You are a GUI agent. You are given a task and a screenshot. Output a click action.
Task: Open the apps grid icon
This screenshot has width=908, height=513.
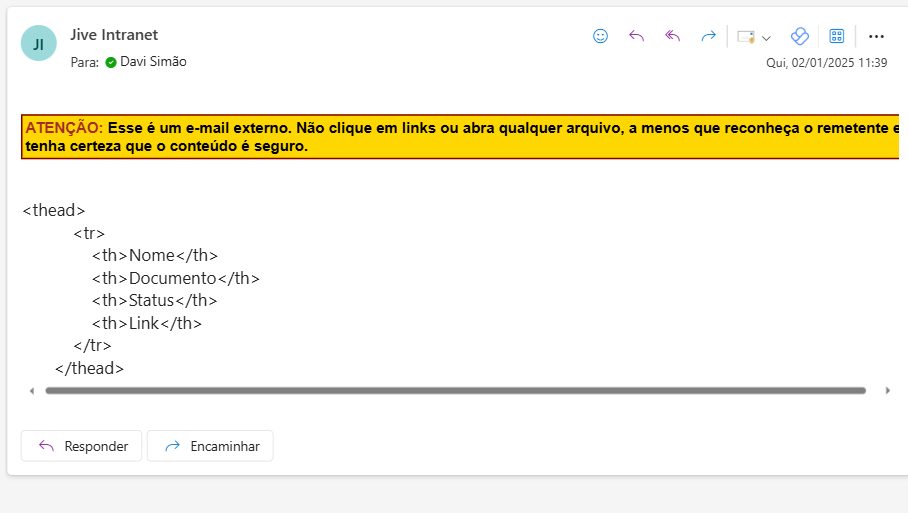coord(837,36)
